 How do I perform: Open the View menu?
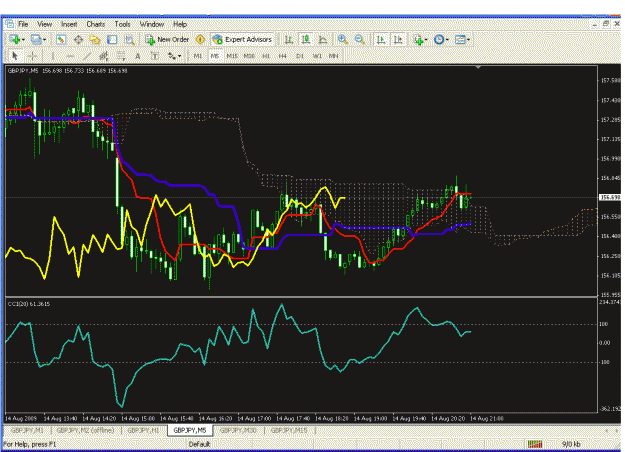coord(45,24)
